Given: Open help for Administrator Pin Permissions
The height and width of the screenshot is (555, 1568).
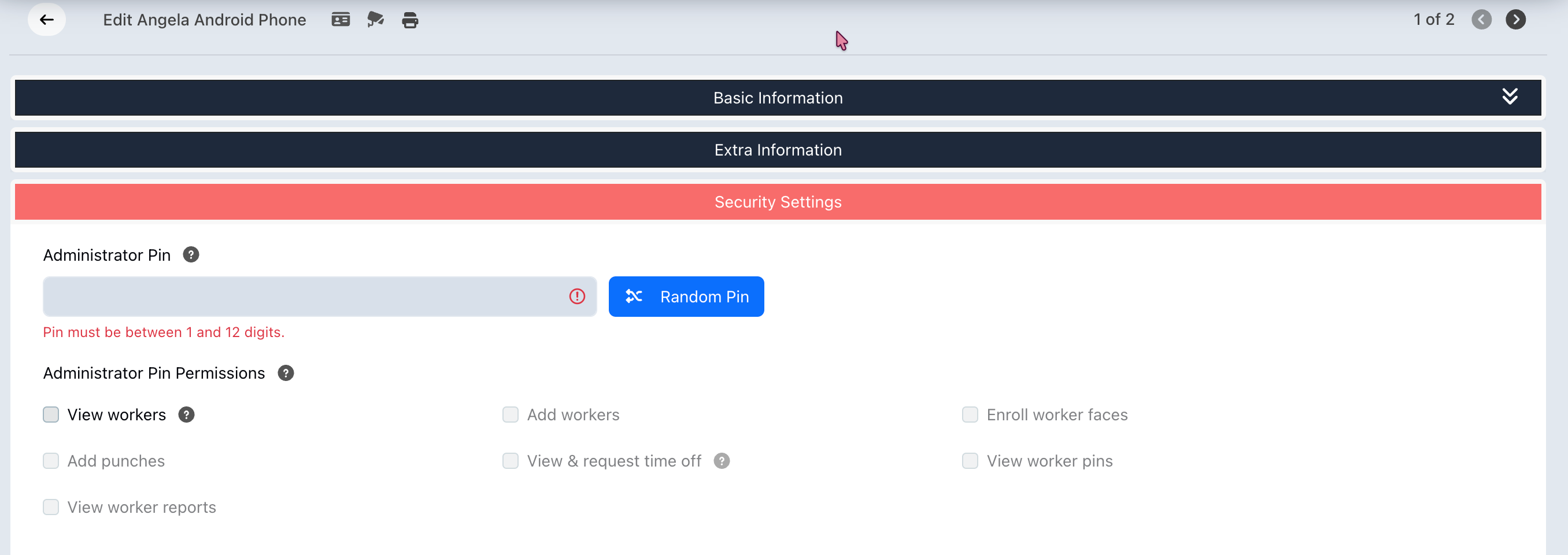Looking at the screenshot, I should 286,372.
